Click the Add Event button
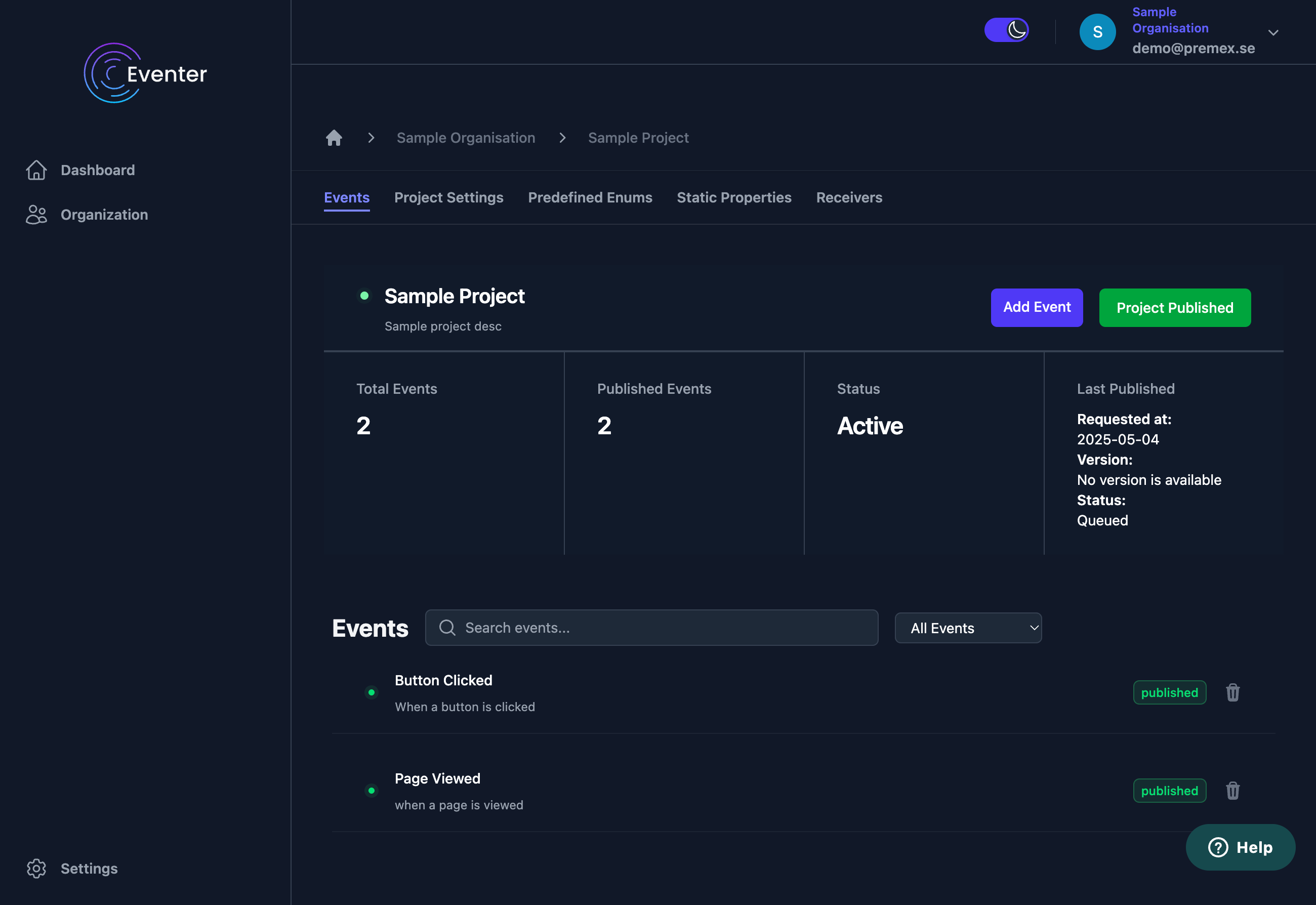 coord(1037,307)
